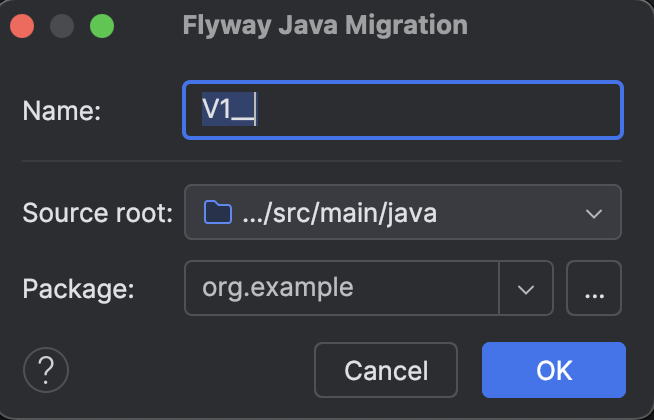The image size is (654, 420).
Task: Click the Source root: label
Action: pos(98,213)
